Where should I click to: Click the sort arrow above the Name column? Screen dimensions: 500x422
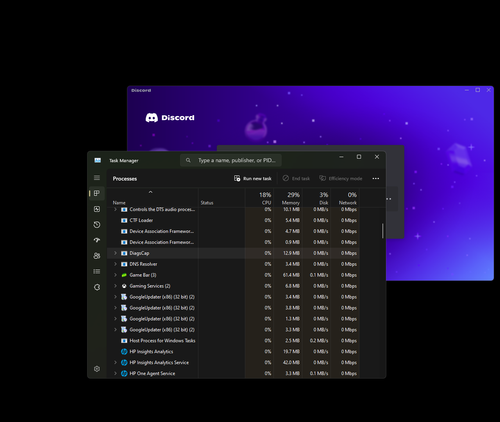tap(151, 192)
